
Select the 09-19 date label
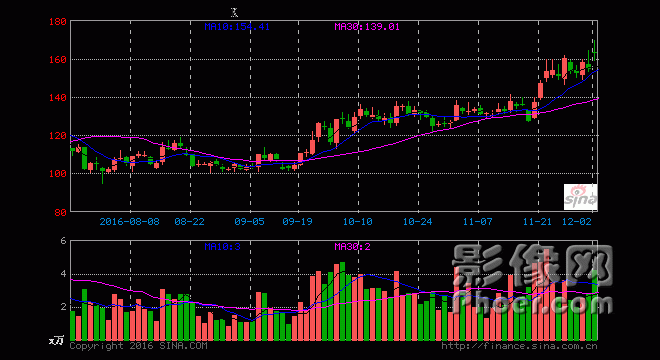pyautogui.click(x=298, y=222)
